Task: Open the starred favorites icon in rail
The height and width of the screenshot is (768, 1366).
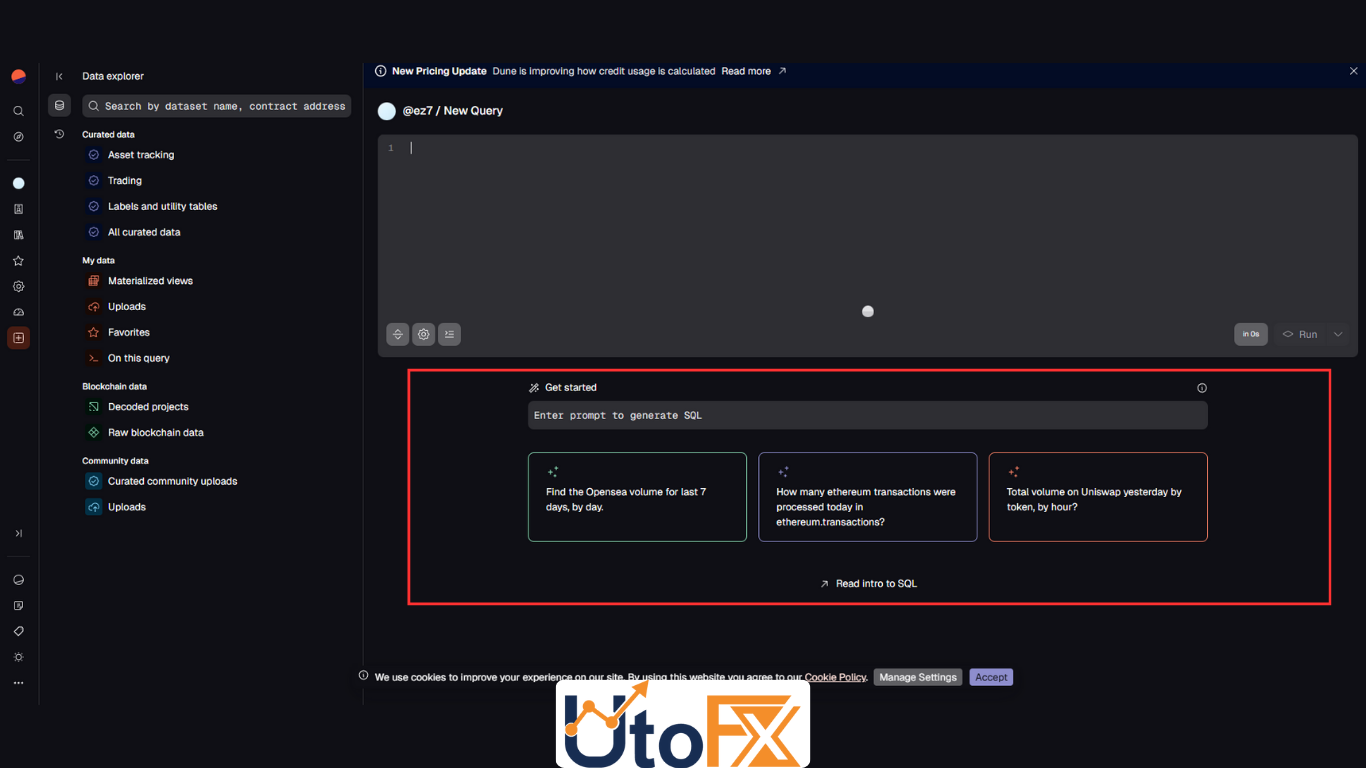Action: (18, 261)
